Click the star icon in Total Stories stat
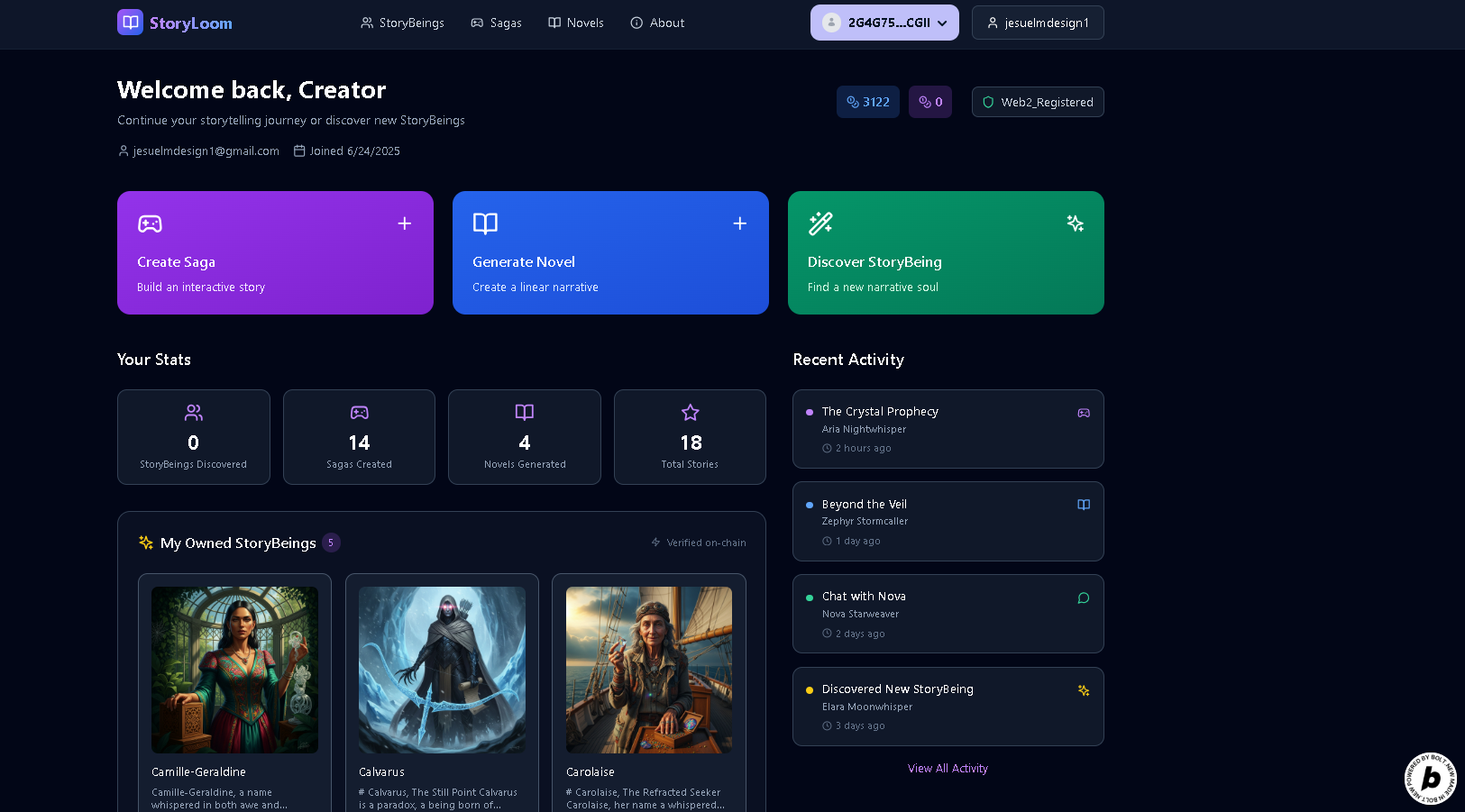The height and width of the screenshot is (812, 1465). tap(691, 413)
